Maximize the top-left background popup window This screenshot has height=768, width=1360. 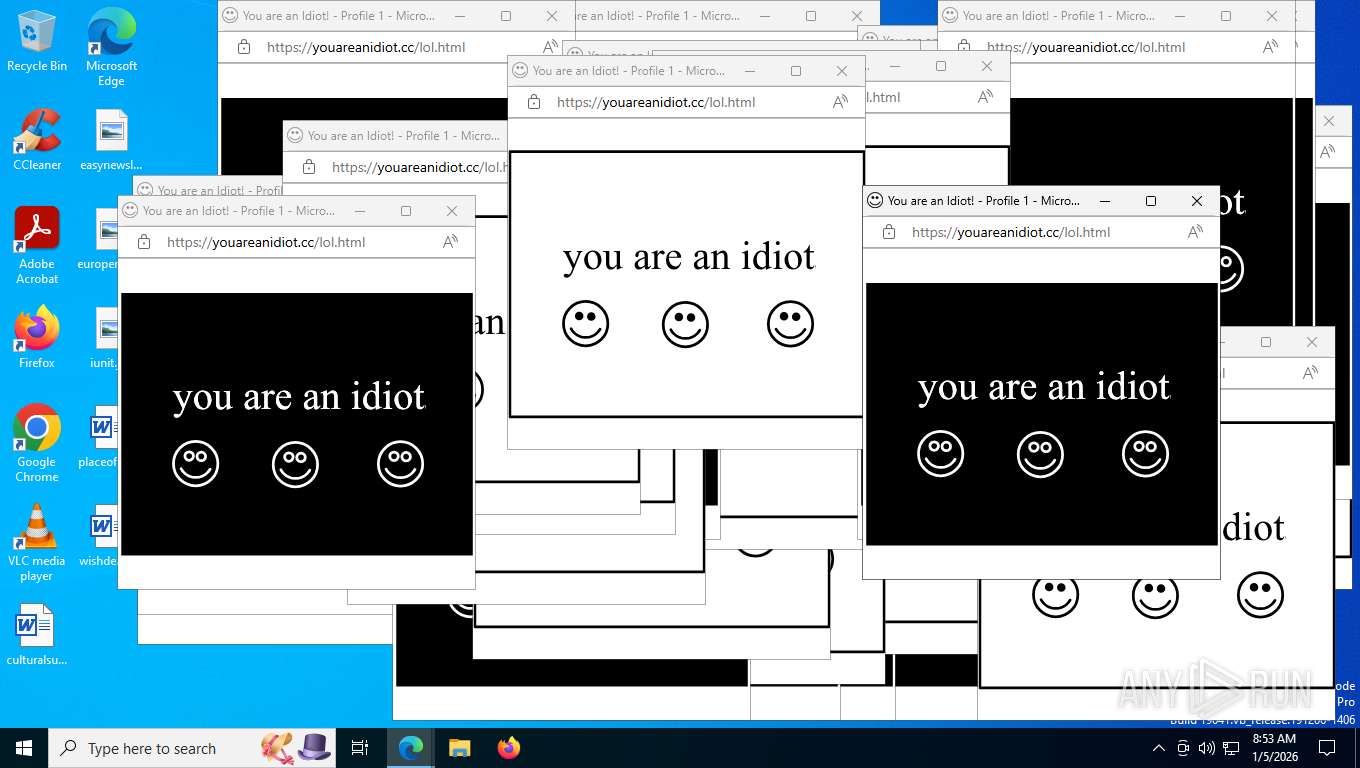(x=506, y=16)
